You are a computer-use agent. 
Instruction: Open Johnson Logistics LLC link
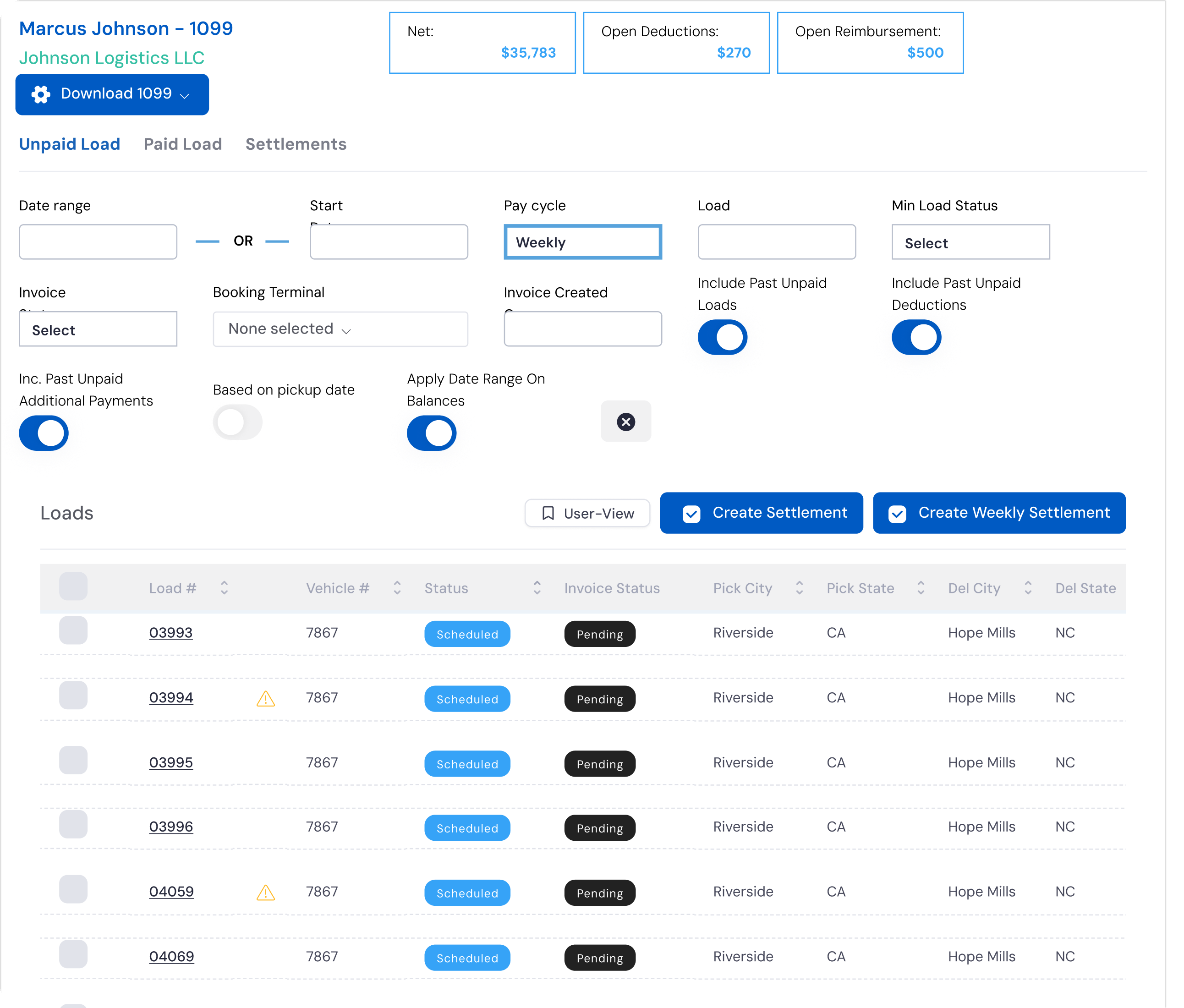pos(111,58)
